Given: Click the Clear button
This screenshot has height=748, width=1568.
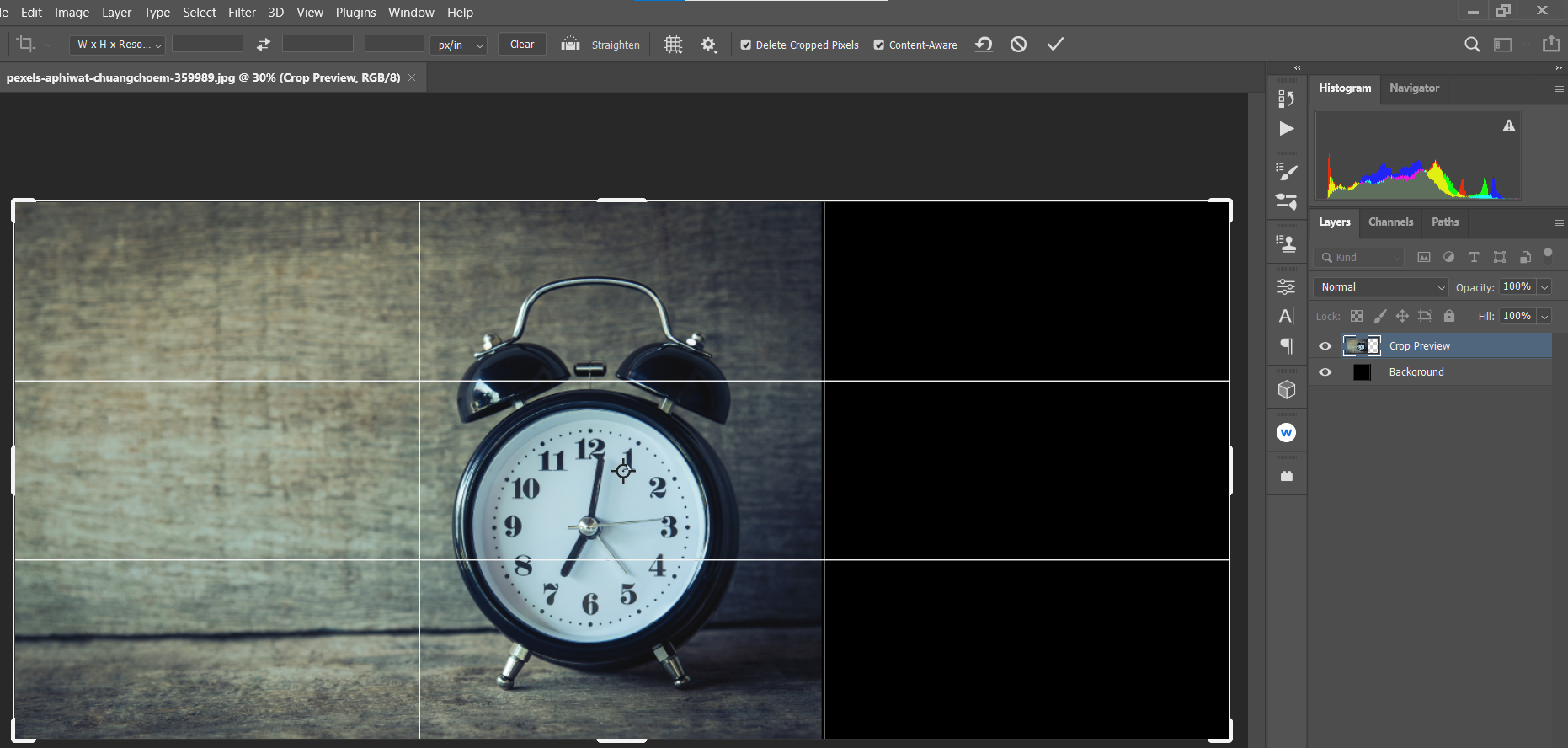Looking at the screenshot, I should tap(522, 45).
